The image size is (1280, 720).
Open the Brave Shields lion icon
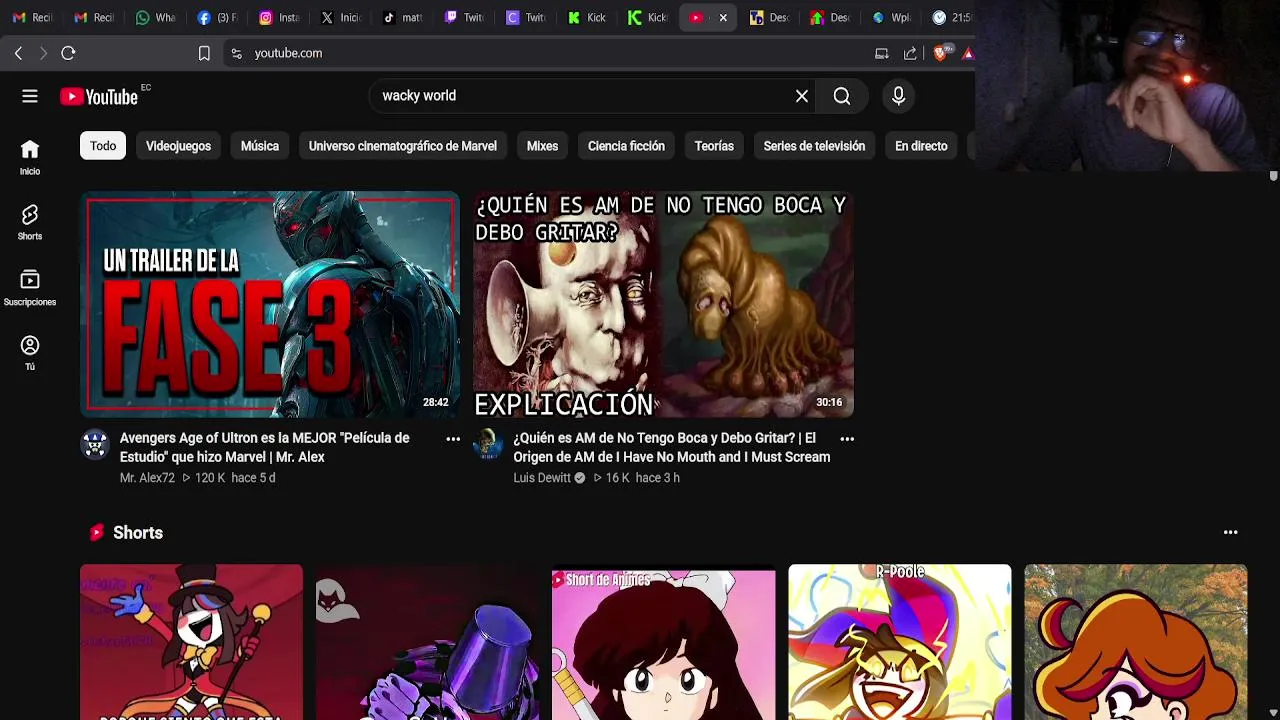click(x=940, y=53)
